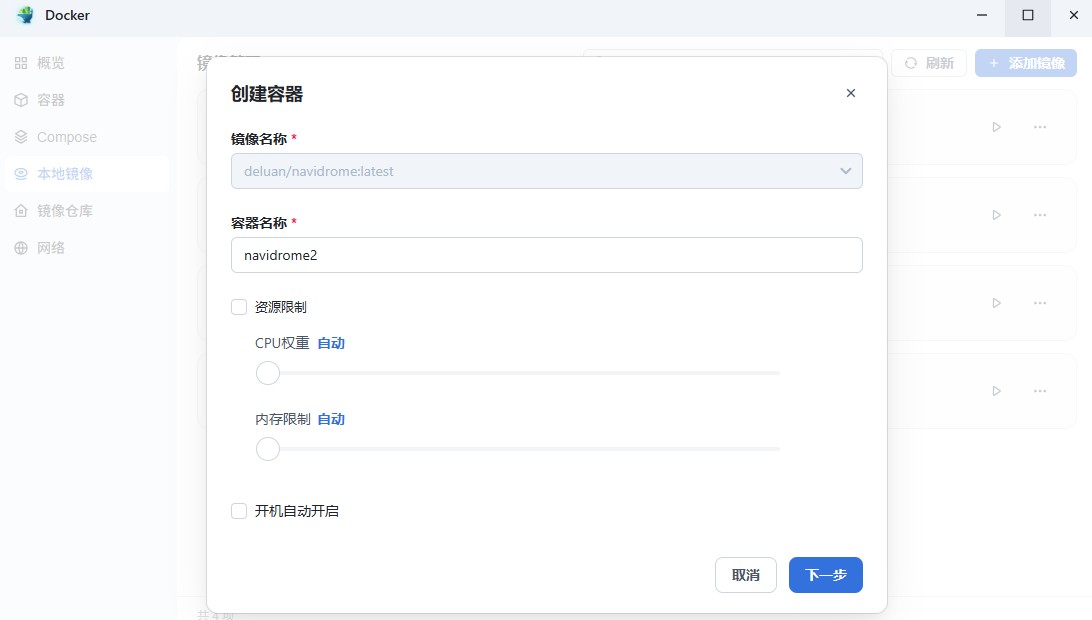Click 自动 next to 内存限制
The width and height of the screenshot is (1092, 620).
(x=331, y=419)
